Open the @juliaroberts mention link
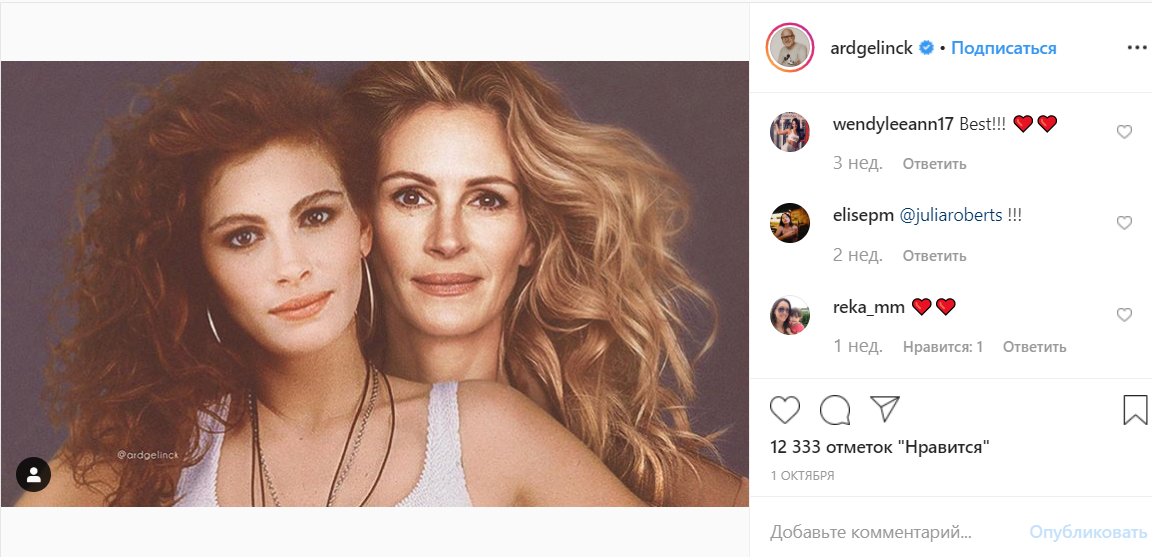 952,215
